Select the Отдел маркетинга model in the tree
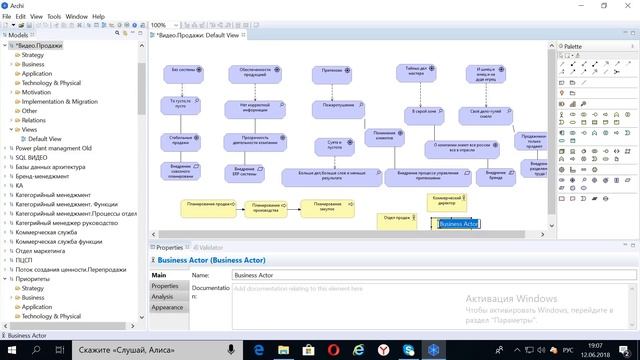This screenshot has height=360, width=640. (40, 251)
